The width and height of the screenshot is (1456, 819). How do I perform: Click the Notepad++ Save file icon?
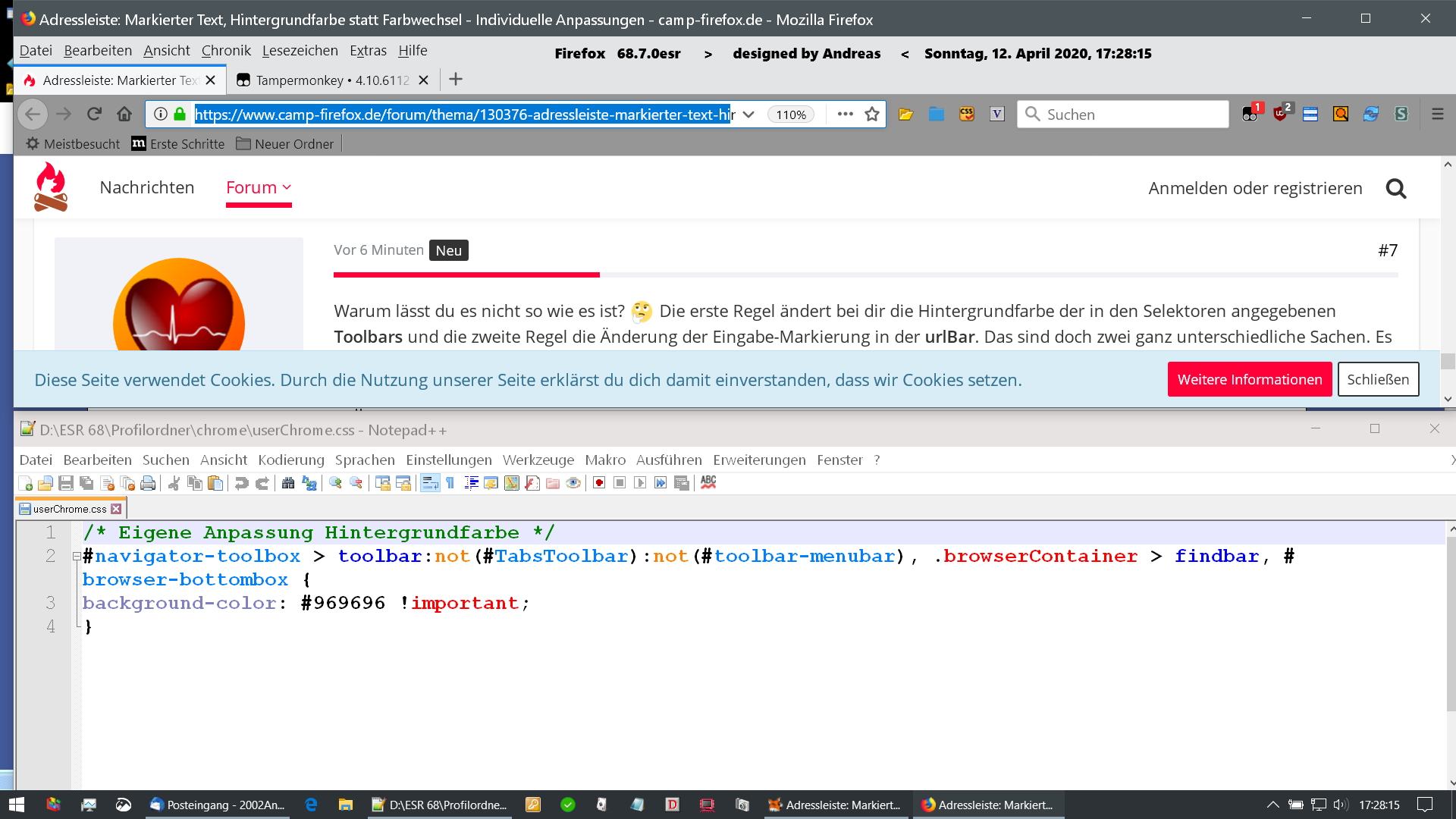pyautogui.click(x=66, y=483)
